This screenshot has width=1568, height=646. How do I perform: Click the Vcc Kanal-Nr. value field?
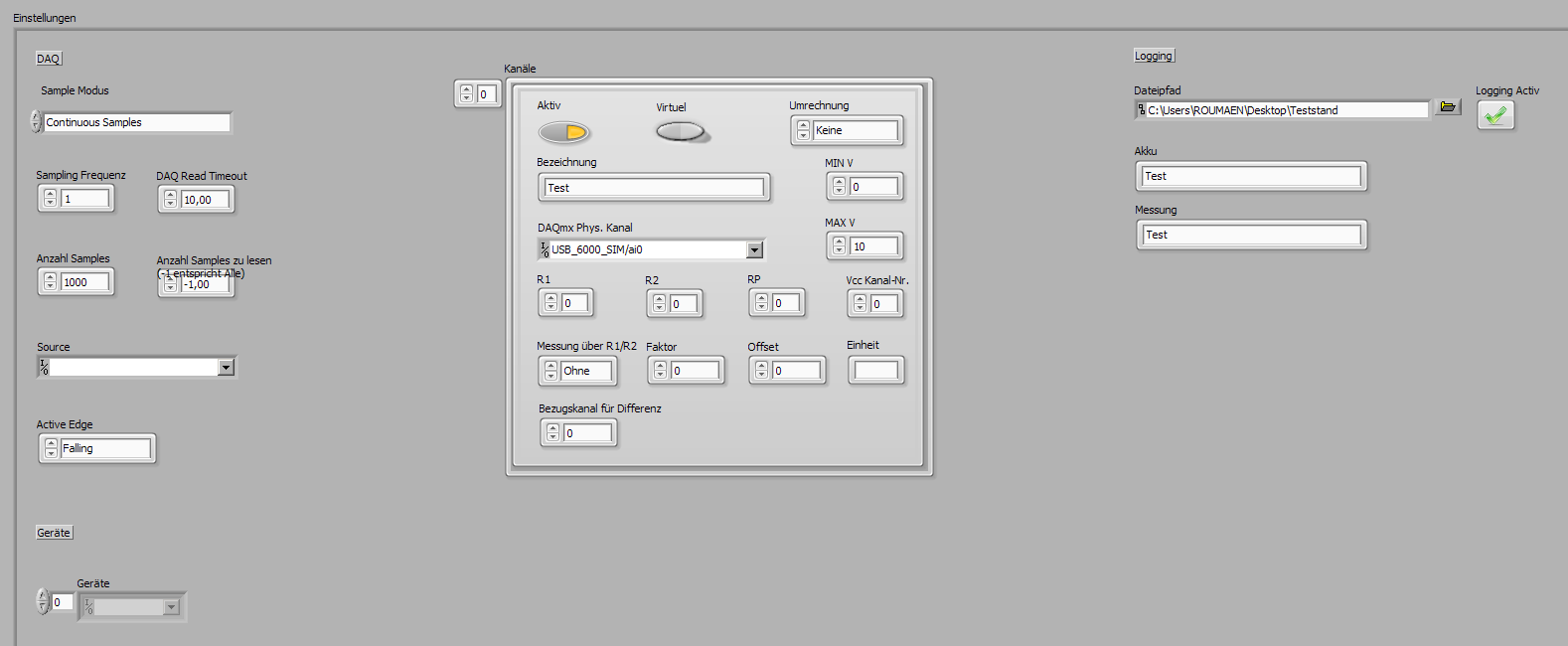point(884,303)
